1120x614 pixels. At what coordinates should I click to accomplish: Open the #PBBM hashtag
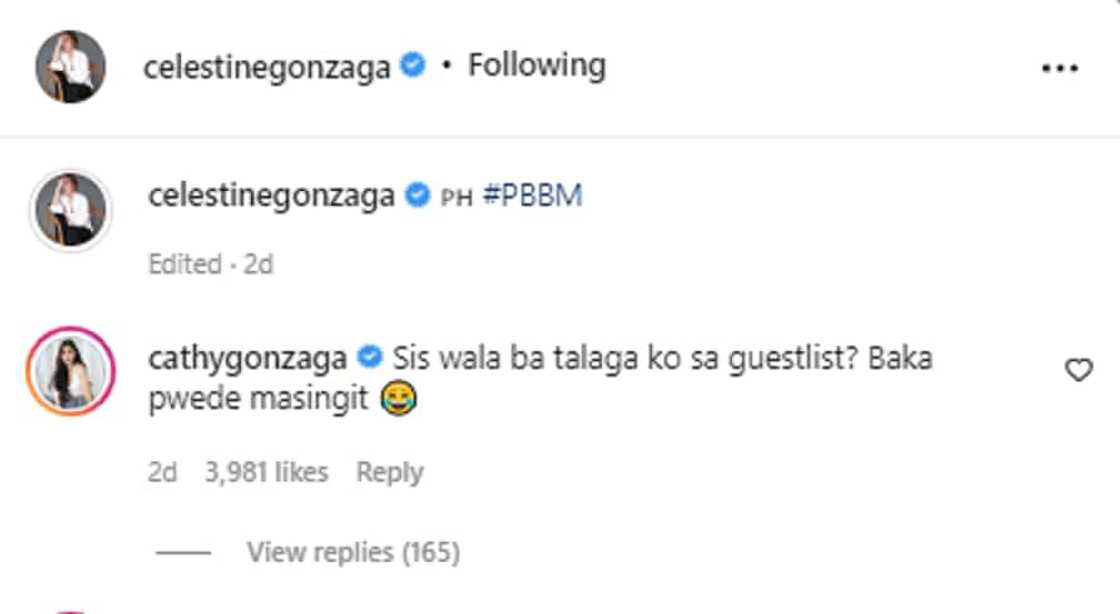point(532,196)
